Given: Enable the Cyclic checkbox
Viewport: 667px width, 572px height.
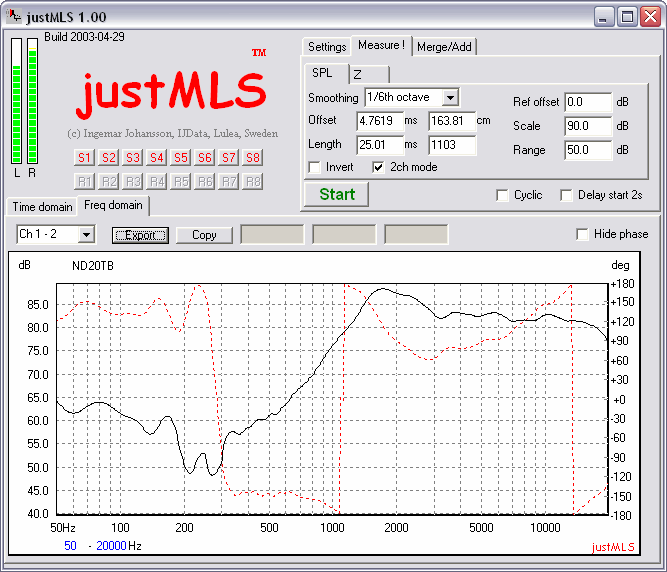Looking at the screenshot, I should point(502,195).
